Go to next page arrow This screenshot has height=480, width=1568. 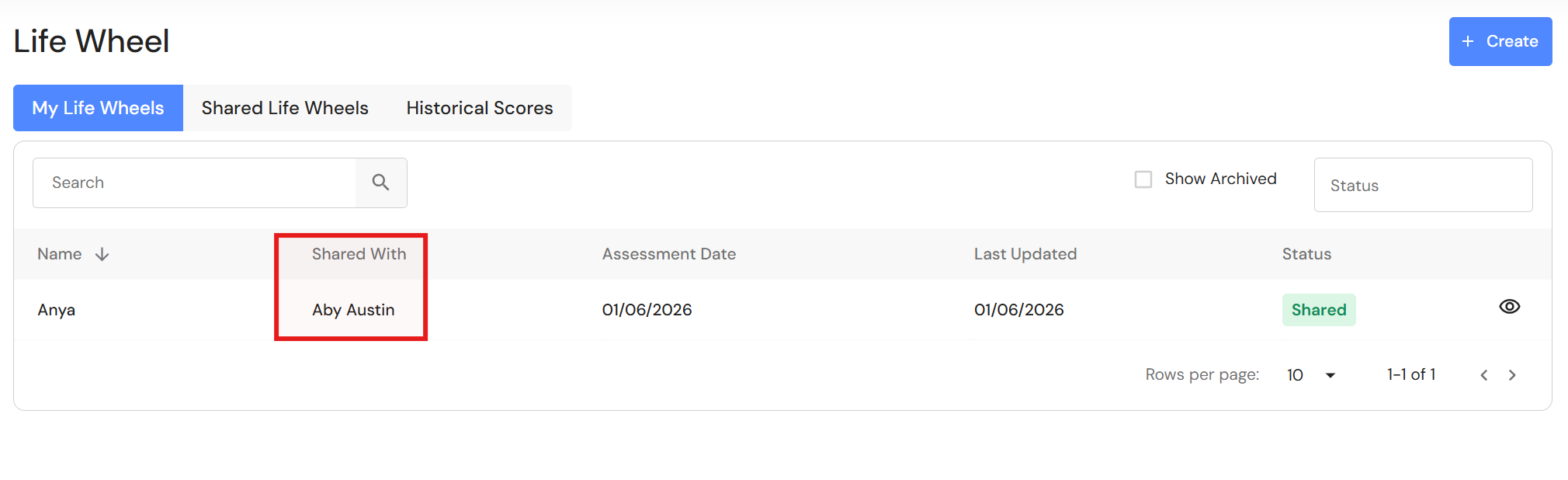1512,375
